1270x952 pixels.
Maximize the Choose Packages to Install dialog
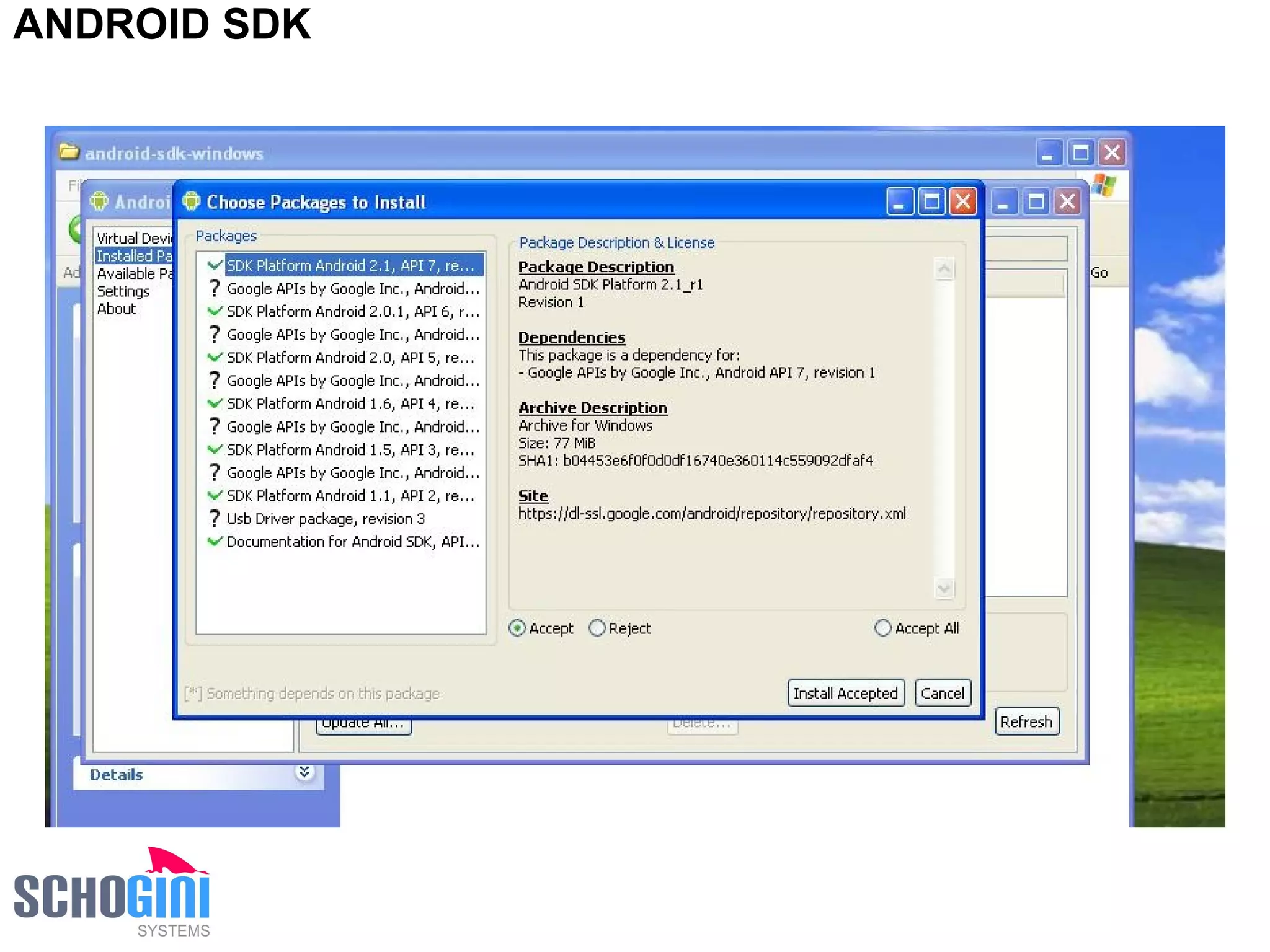931,201
